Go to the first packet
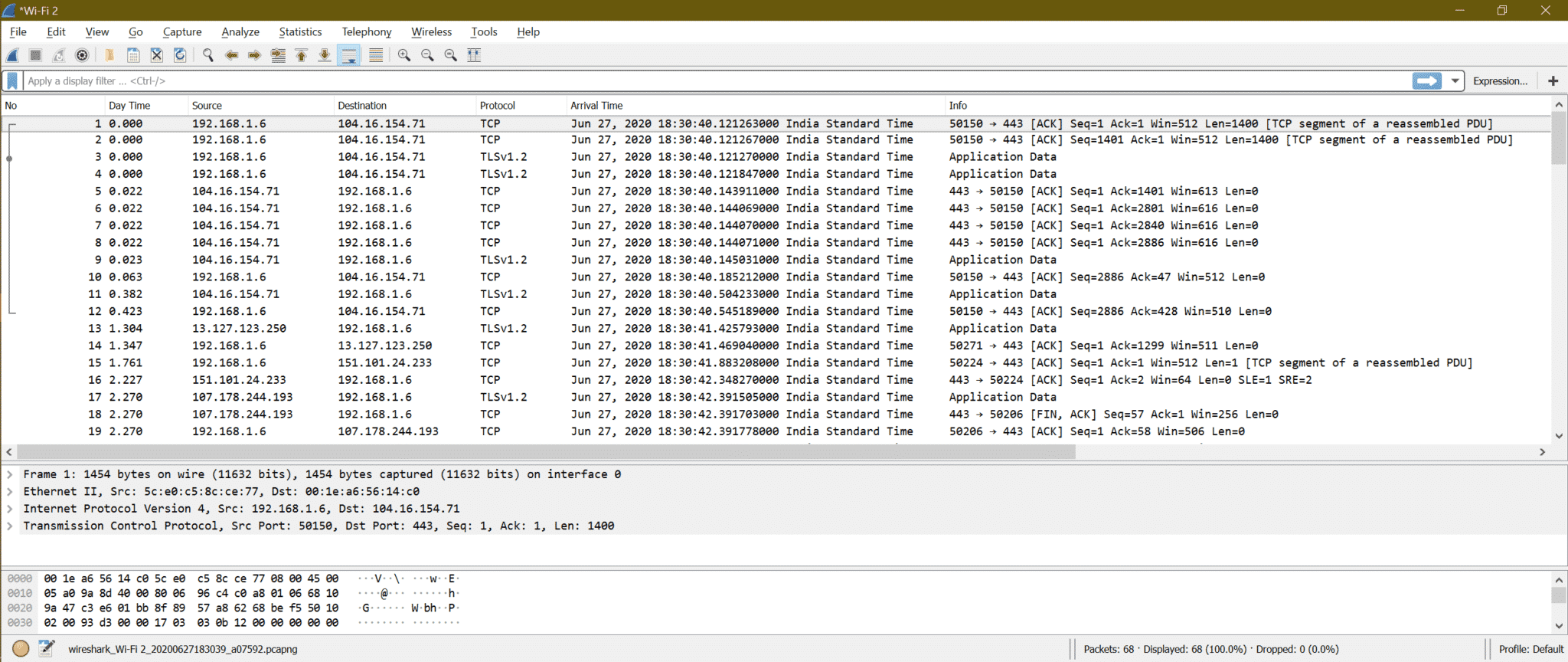Screen dimensions: 1568x662 coord(301,55)
